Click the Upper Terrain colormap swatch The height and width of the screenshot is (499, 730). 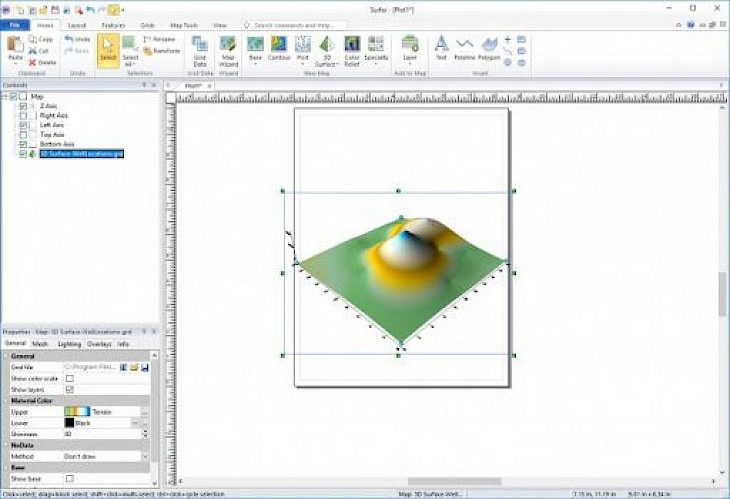tap(77, 412)
